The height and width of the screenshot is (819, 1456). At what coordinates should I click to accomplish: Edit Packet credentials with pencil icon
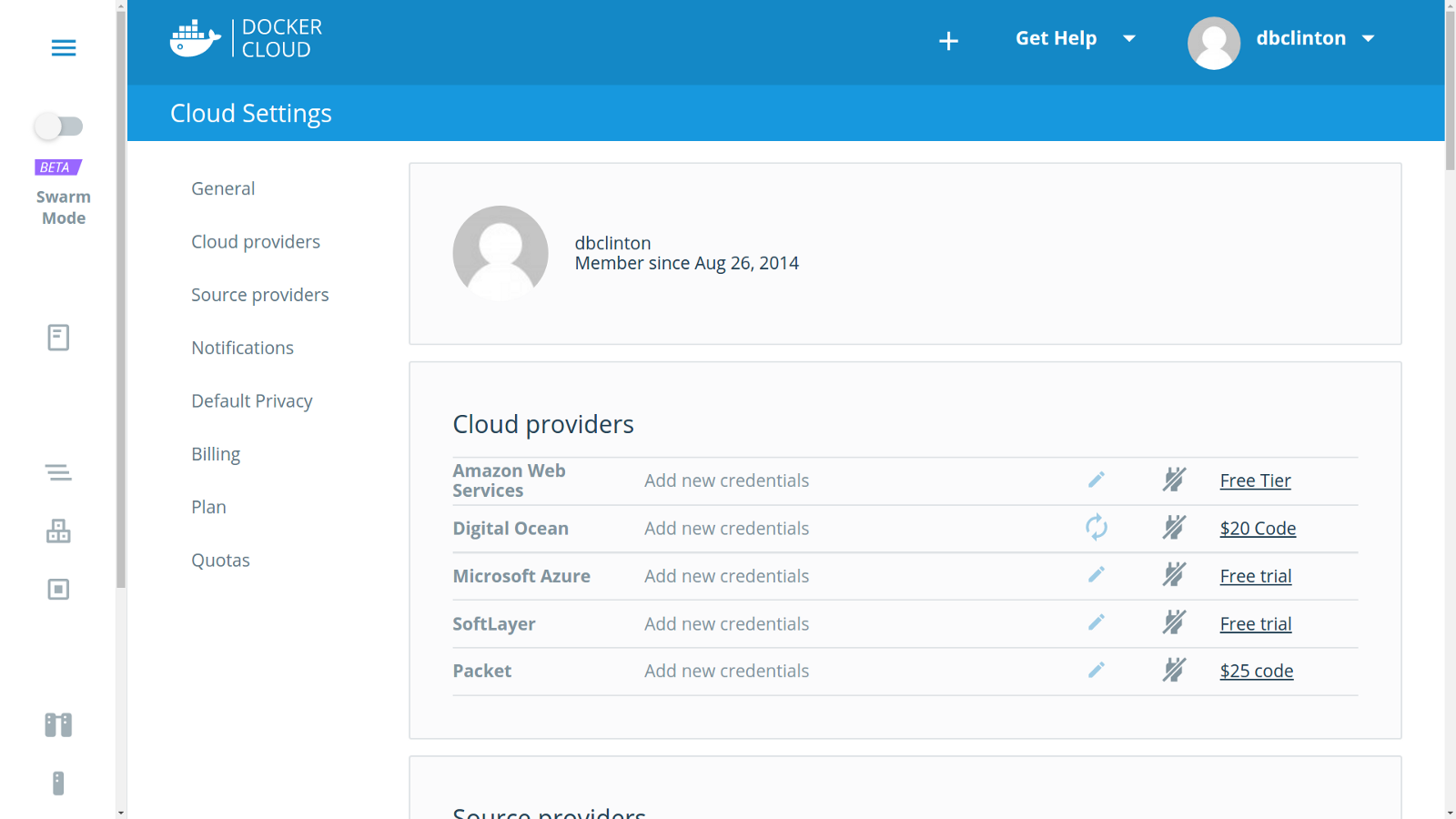tap(1096, 671)
